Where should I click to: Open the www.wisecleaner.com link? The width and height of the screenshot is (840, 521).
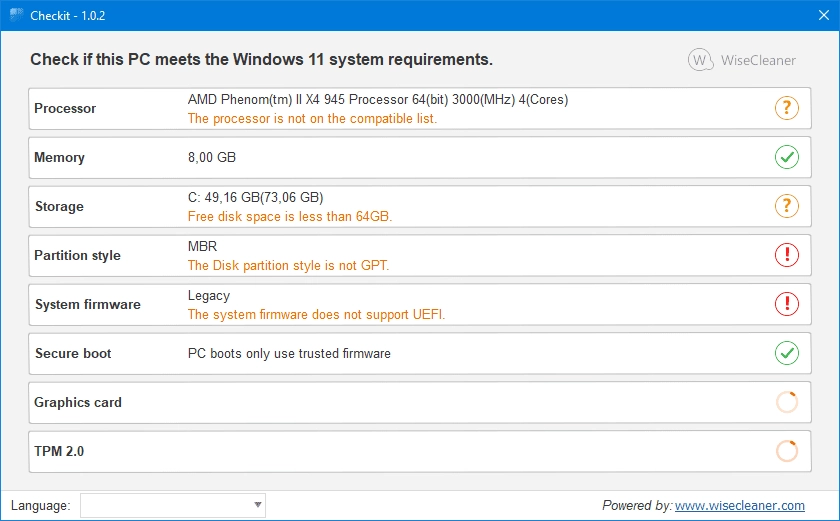[739, 505]
